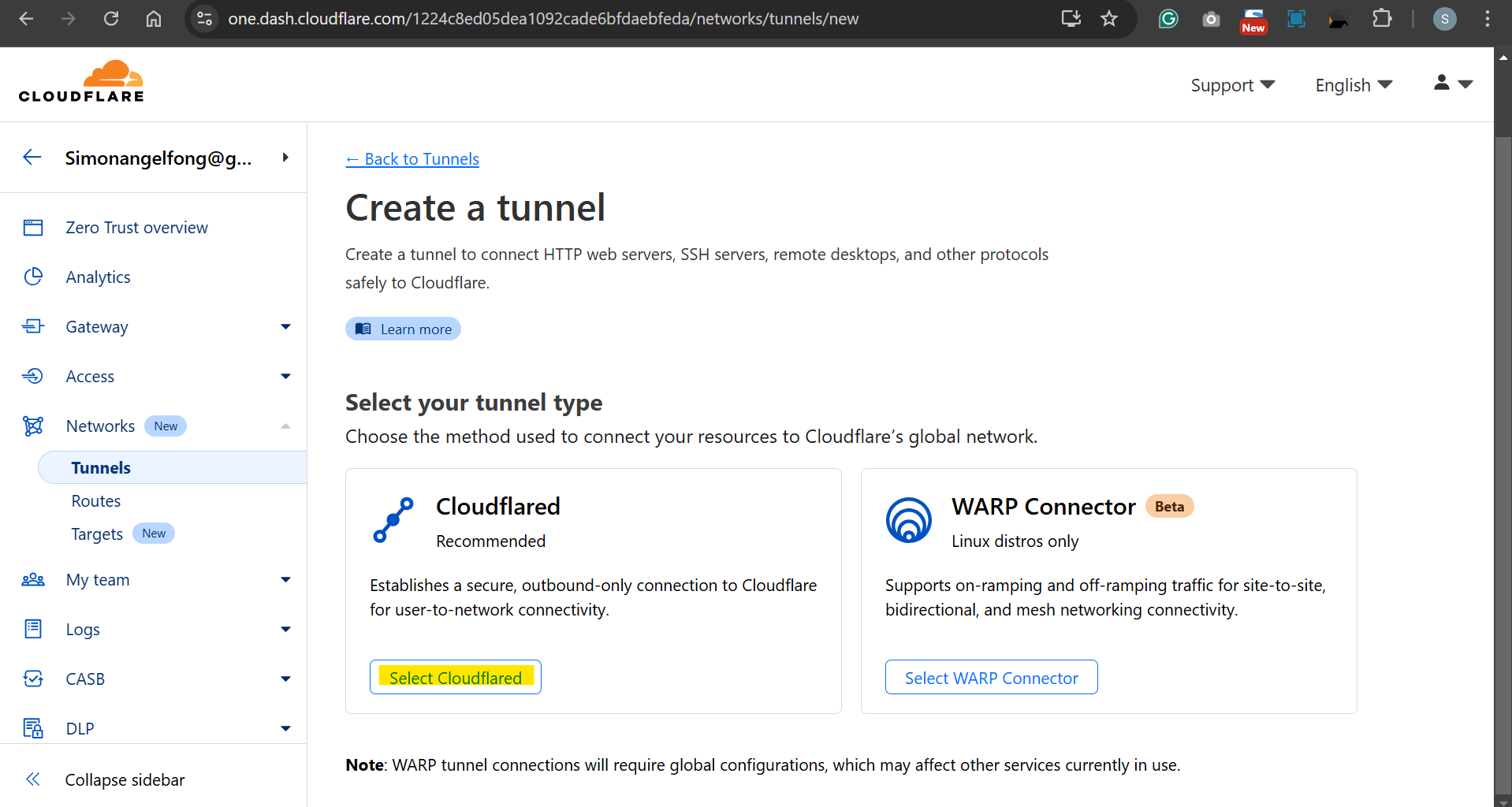The height and width of the screenshot is (807, 1512).
Task: Click the Cloudflare logo
Action: pyautogui.click(x=81, y=82)
